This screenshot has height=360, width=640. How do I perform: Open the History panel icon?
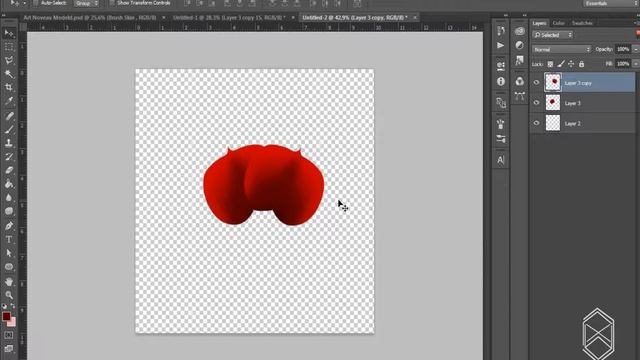click(501, 31)
